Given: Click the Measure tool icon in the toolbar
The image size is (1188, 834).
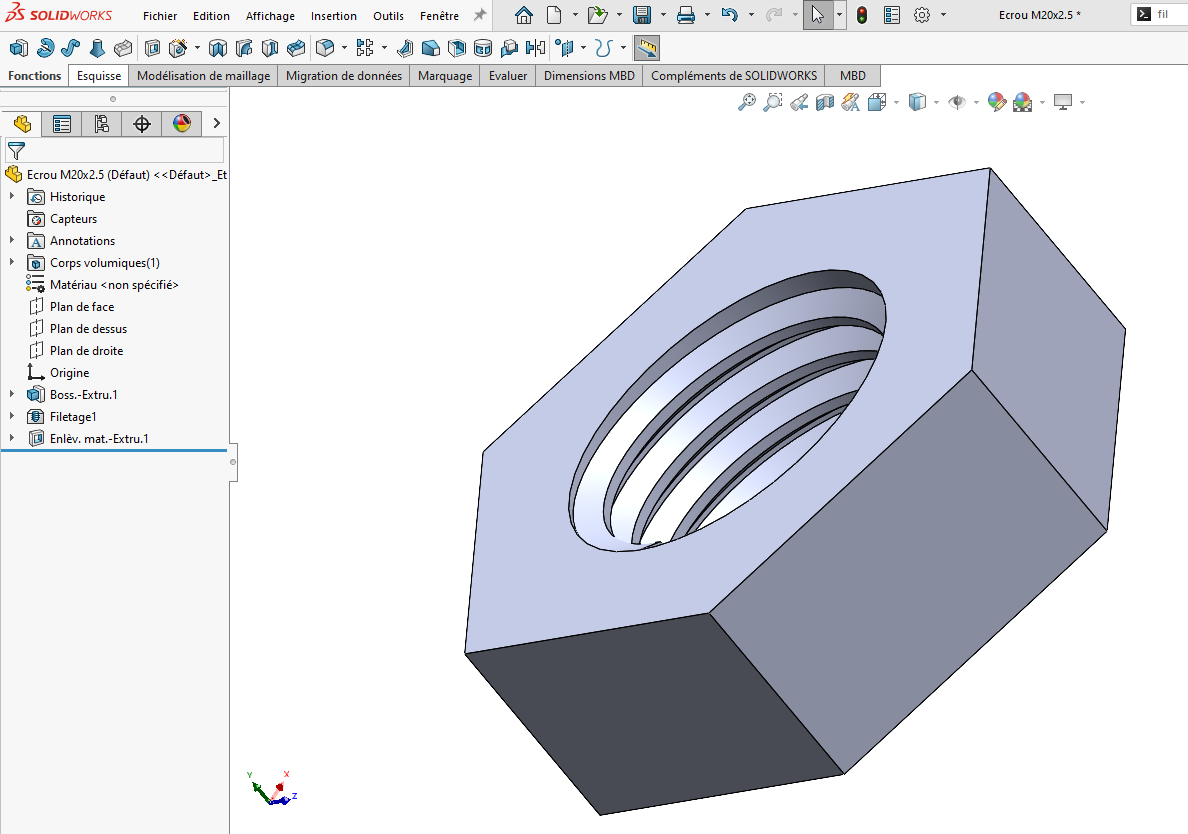Looking at the screenshot, I should coord(646,48).
